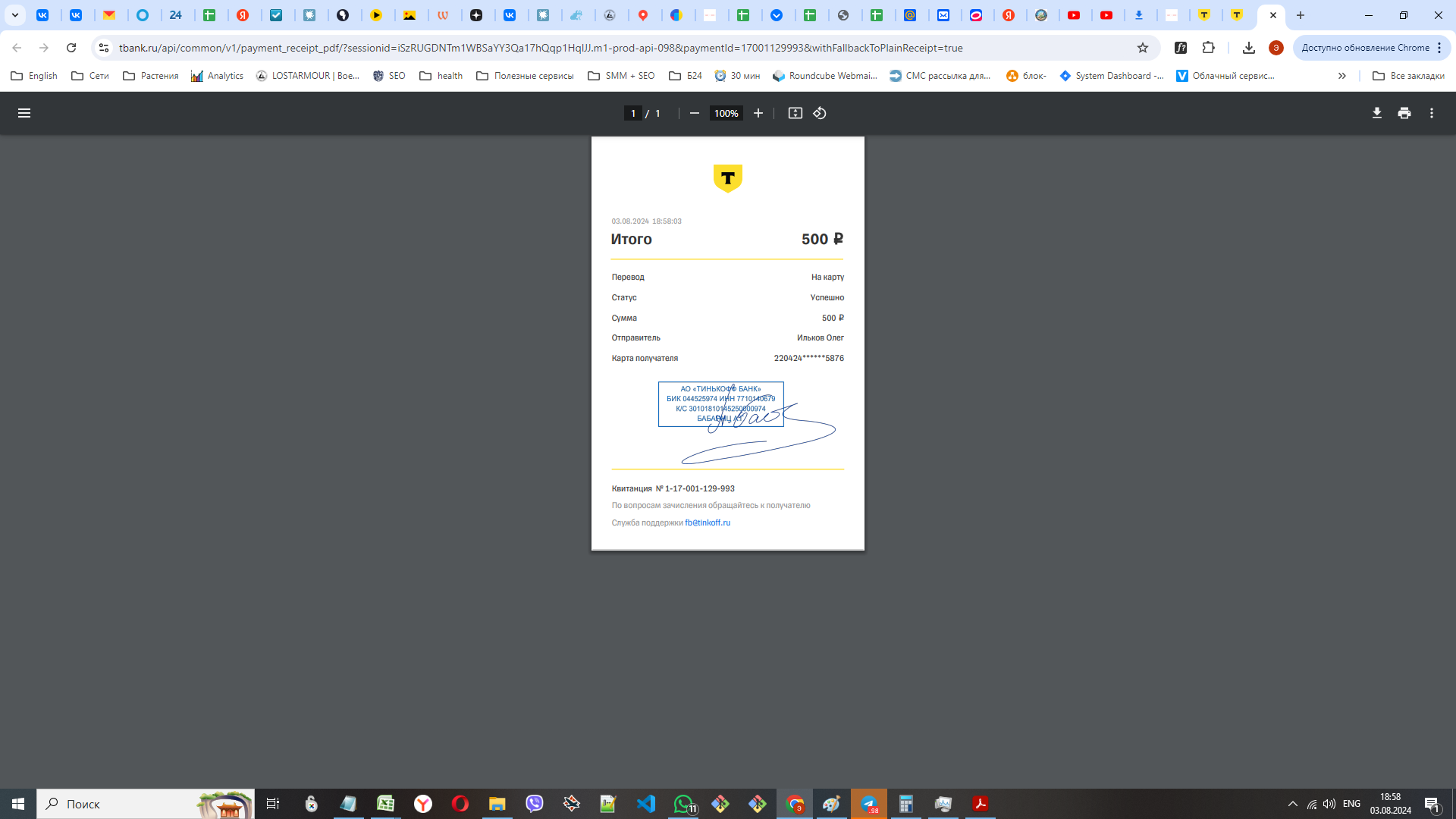
Task: Open the Все закладки folder
Action: (1409, 76)
